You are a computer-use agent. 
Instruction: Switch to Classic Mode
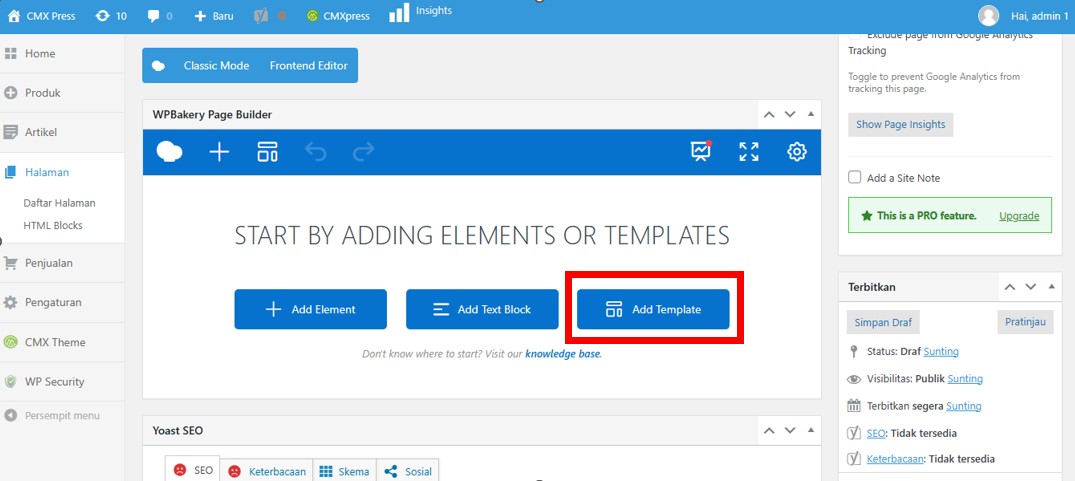click(216, 66)
